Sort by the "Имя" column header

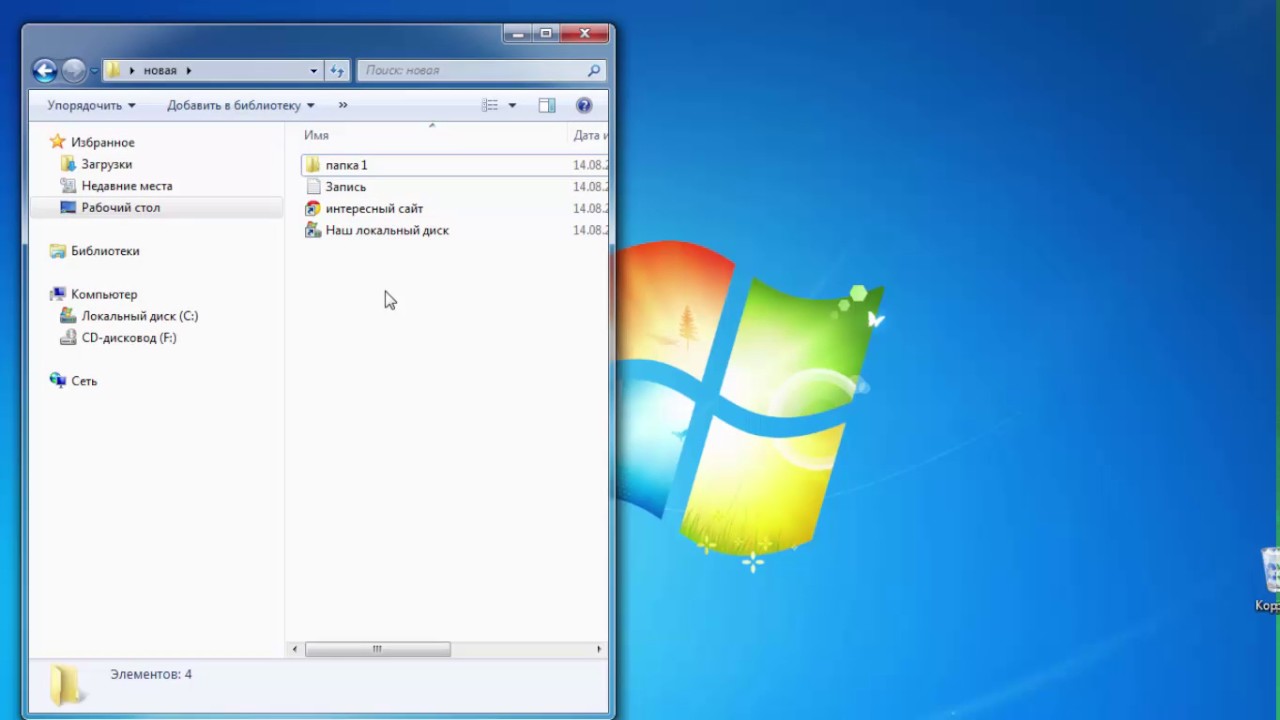tap(316, 135)
